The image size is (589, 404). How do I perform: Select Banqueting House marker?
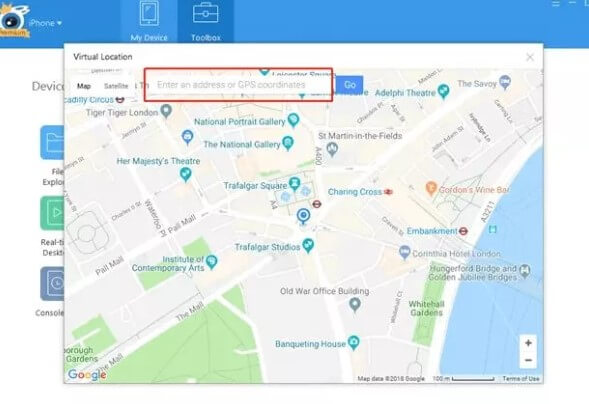[354, 343]
